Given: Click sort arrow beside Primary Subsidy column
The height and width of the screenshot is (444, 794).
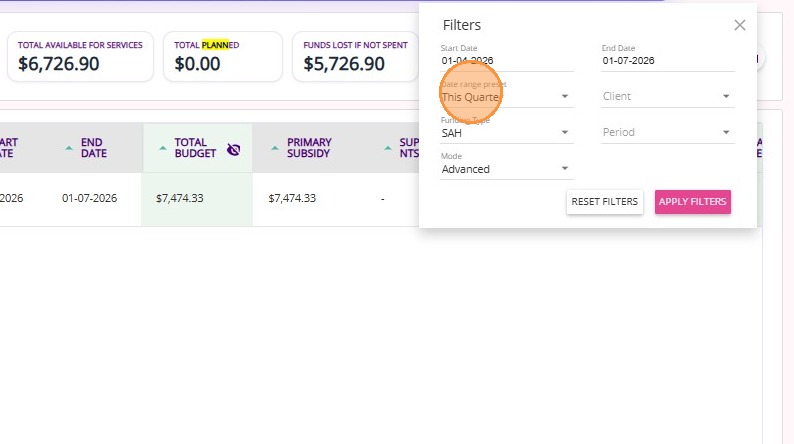Looking at the screenshot, I should click(x=275, y=148).
